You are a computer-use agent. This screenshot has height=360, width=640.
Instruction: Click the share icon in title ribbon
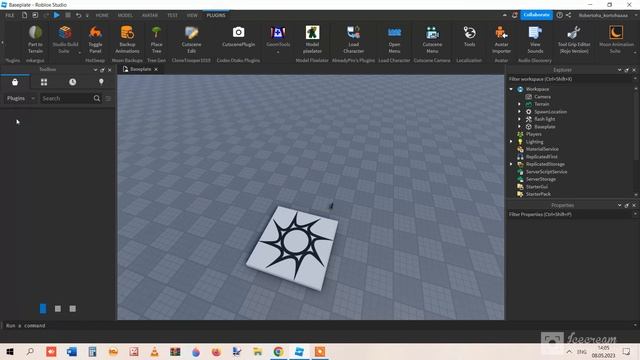click(x=569, y=15)
